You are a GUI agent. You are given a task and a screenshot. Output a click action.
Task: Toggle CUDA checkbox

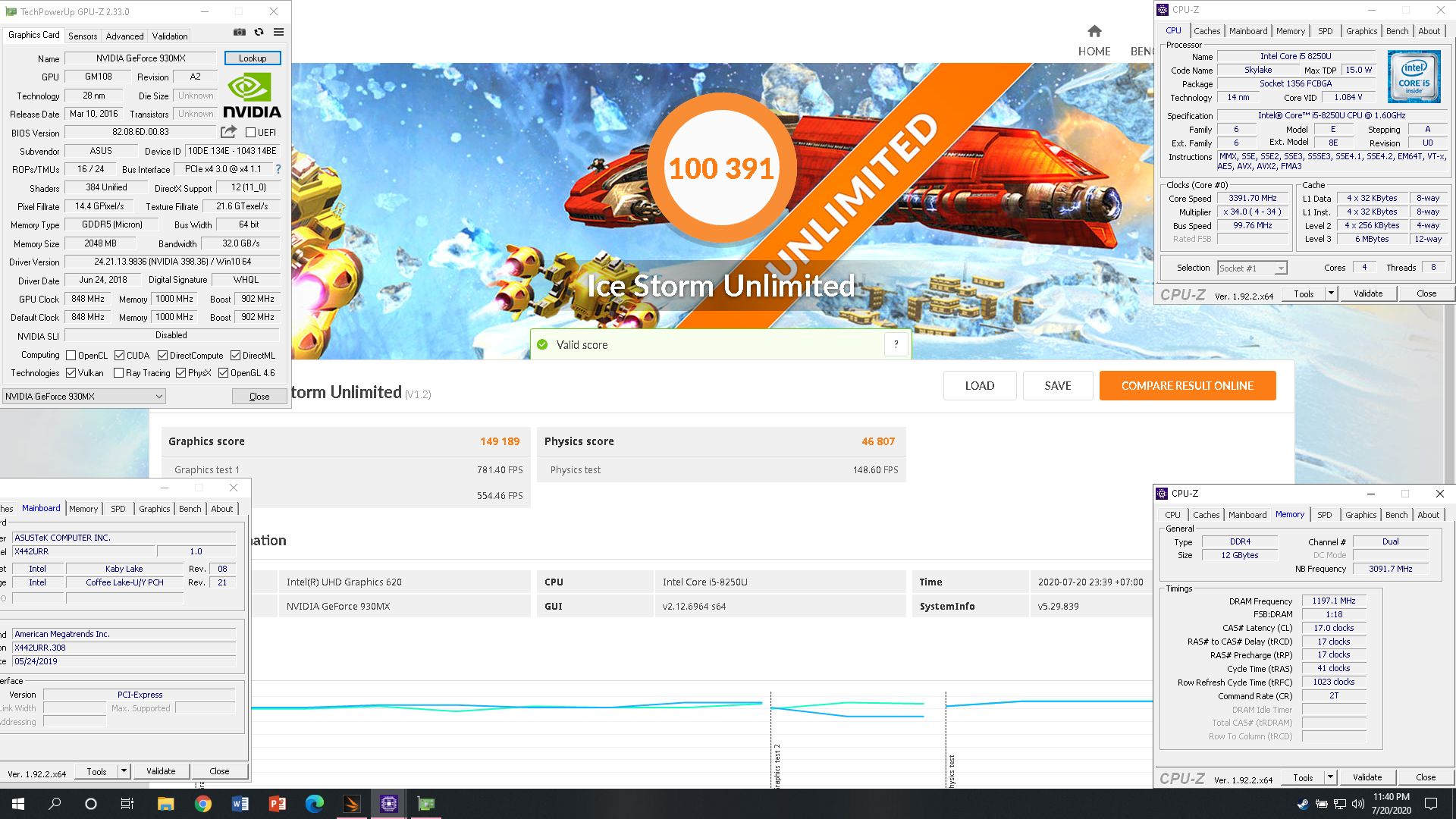click(x=120, y=356)
